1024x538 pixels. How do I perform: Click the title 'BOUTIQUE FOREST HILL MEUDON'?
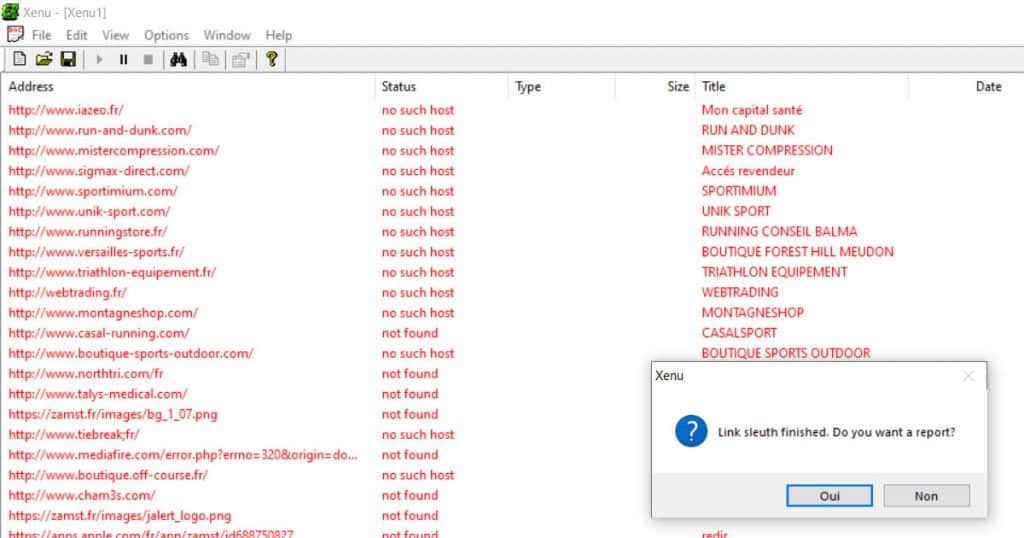[797, 251]
